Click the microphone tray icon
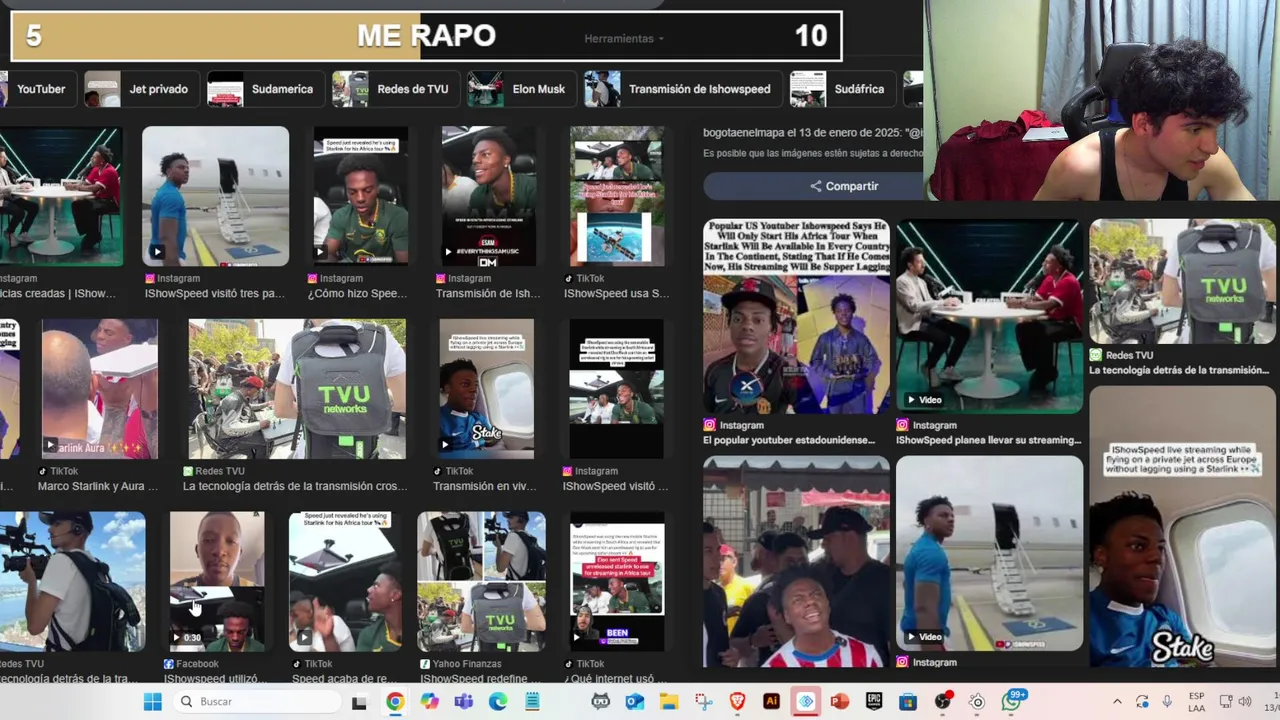1280x720 pixels. 1167,702
